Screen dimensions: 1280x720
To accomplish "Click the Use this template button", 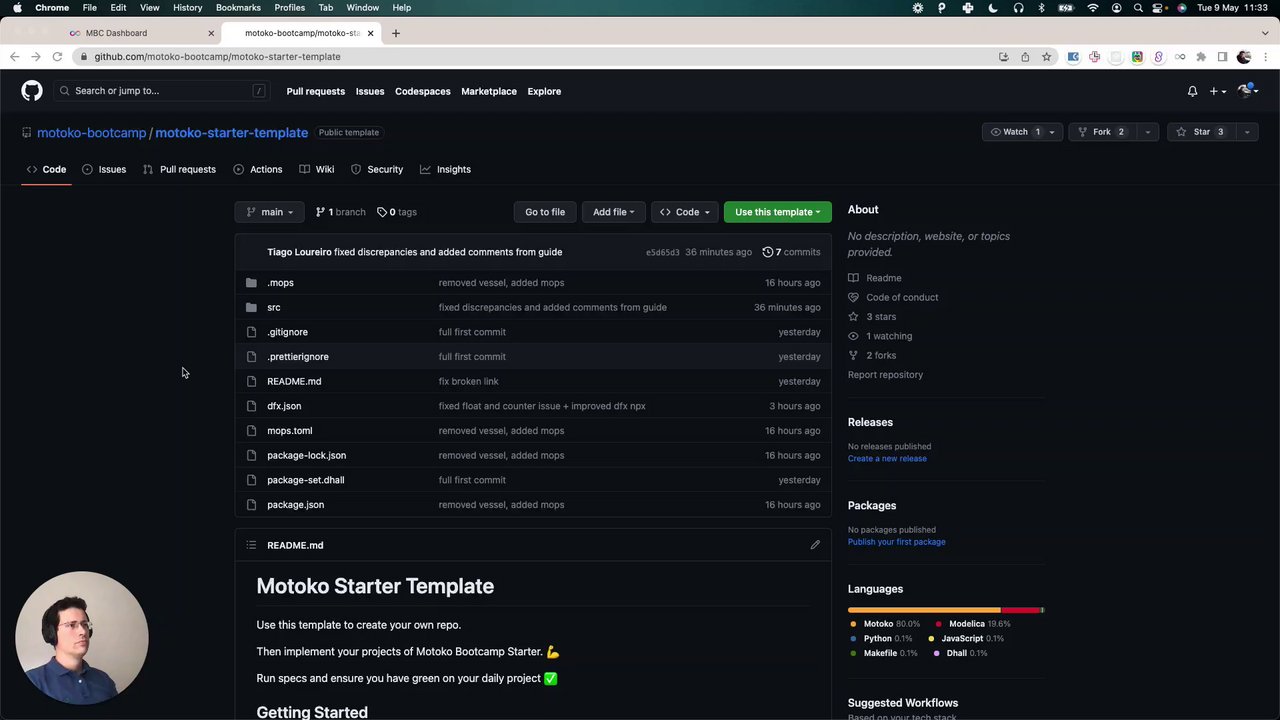I will click(x=777, y=212).
